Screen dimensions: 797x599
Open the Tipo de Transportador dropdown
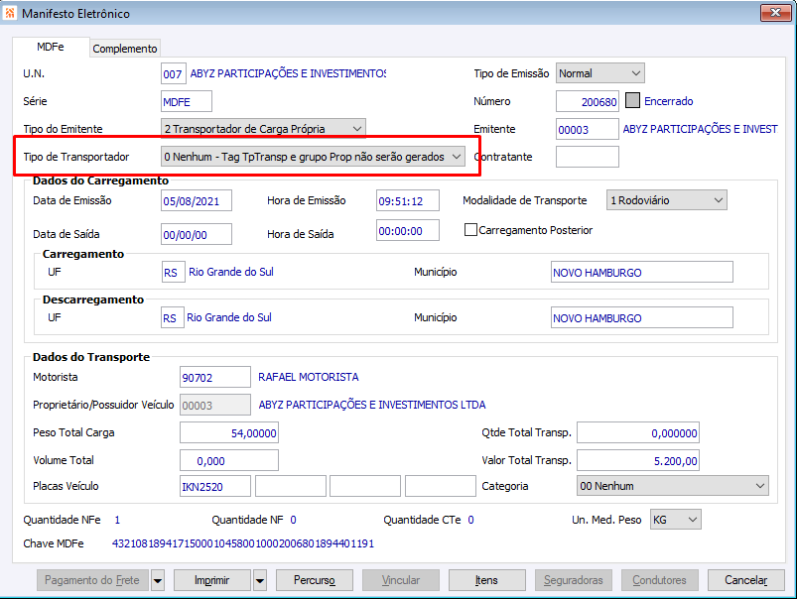(x=313, y=157)
